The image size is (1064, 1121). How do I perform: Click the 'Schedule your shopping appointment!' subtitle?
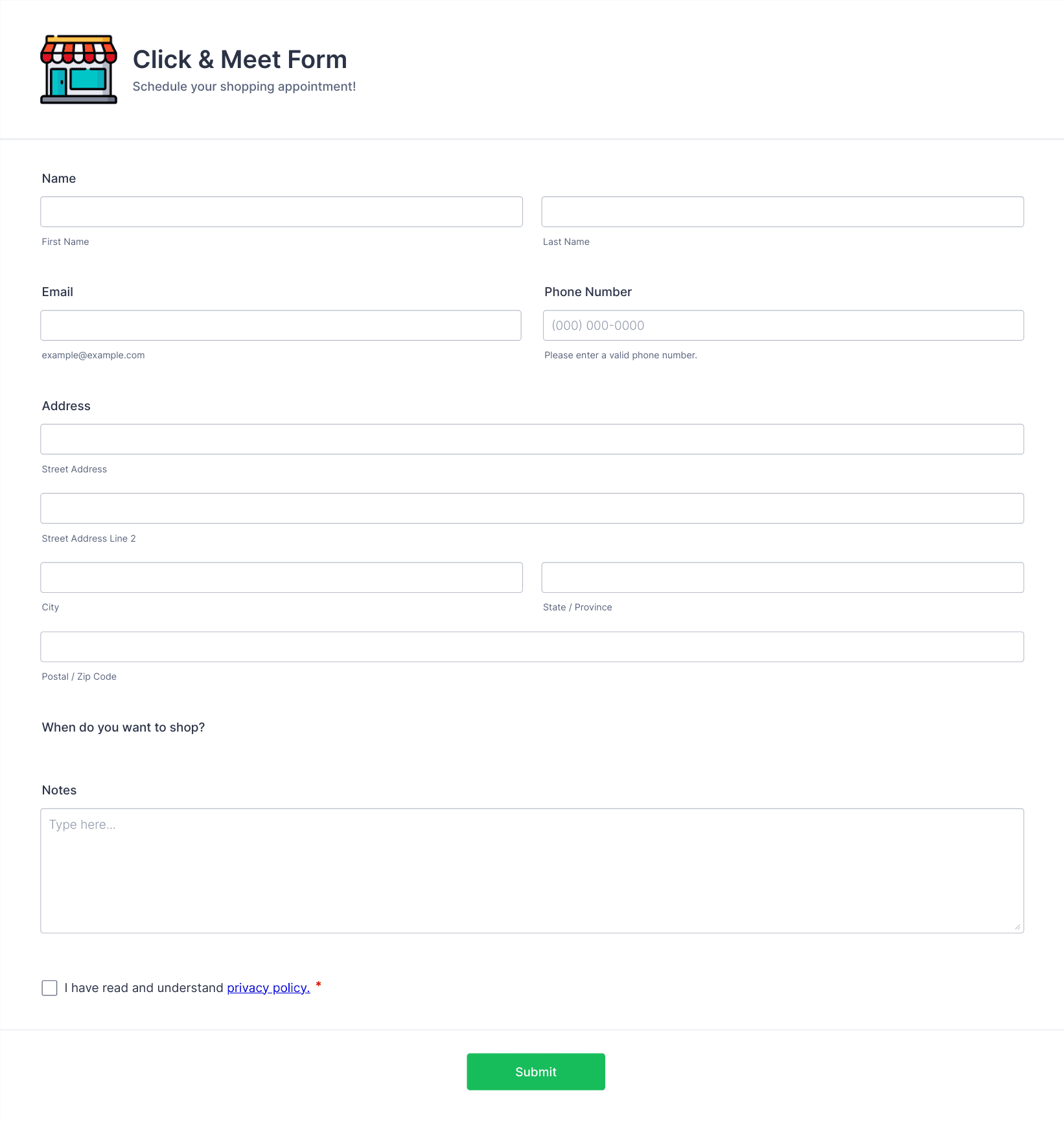pos(244,87)
